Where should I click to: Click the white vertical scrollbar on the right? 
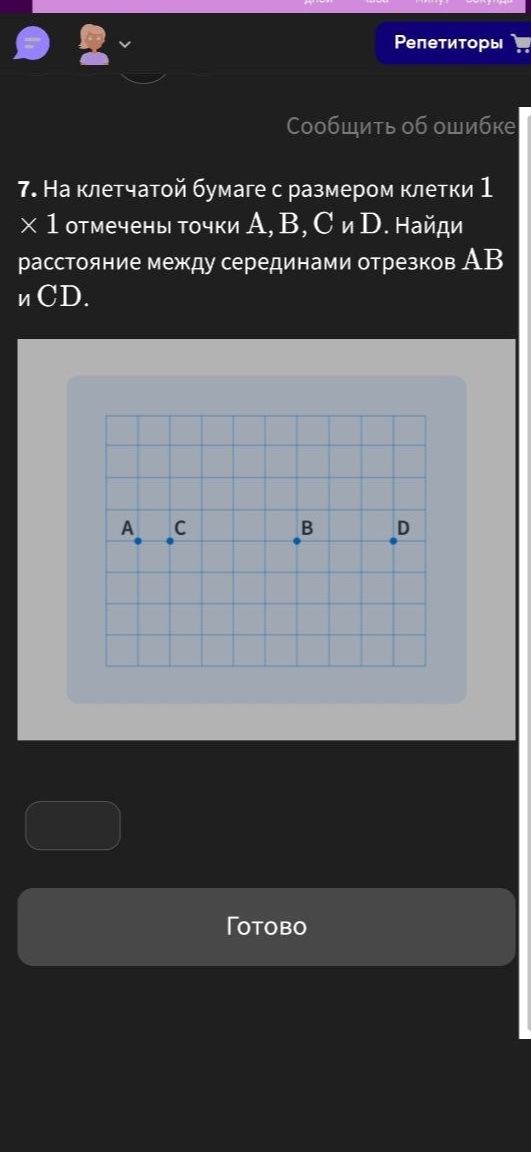tap(524, 573)
